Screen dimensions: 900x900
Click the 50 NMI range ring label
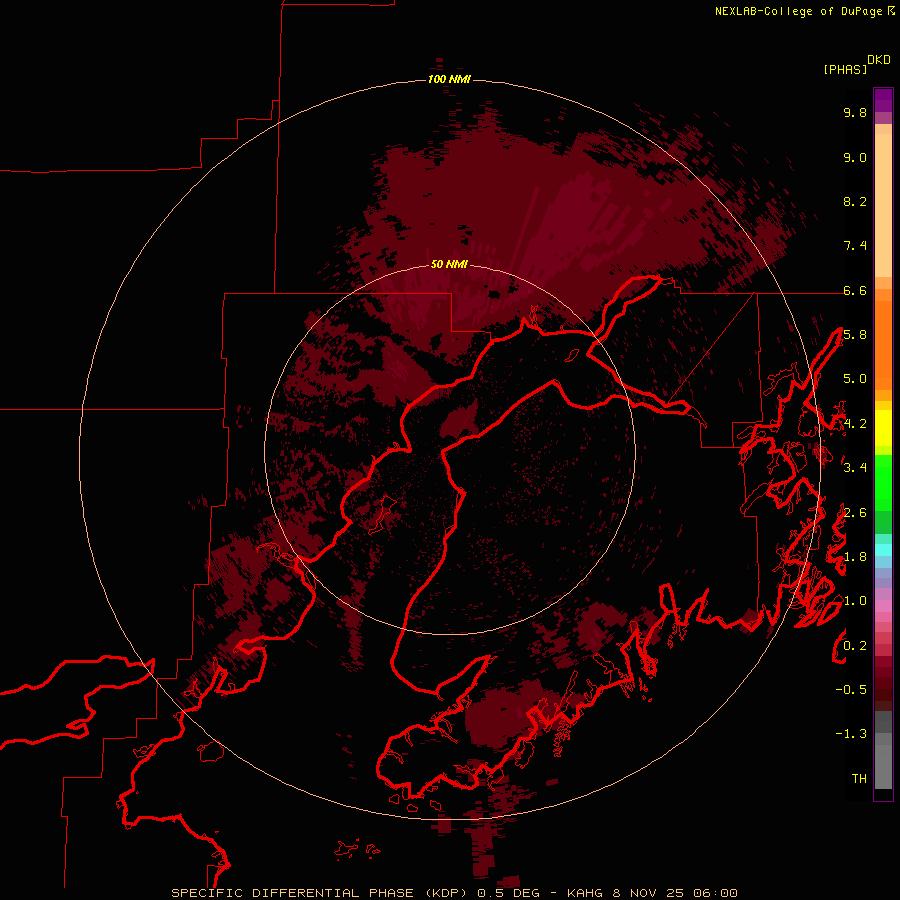pos(449,264)
